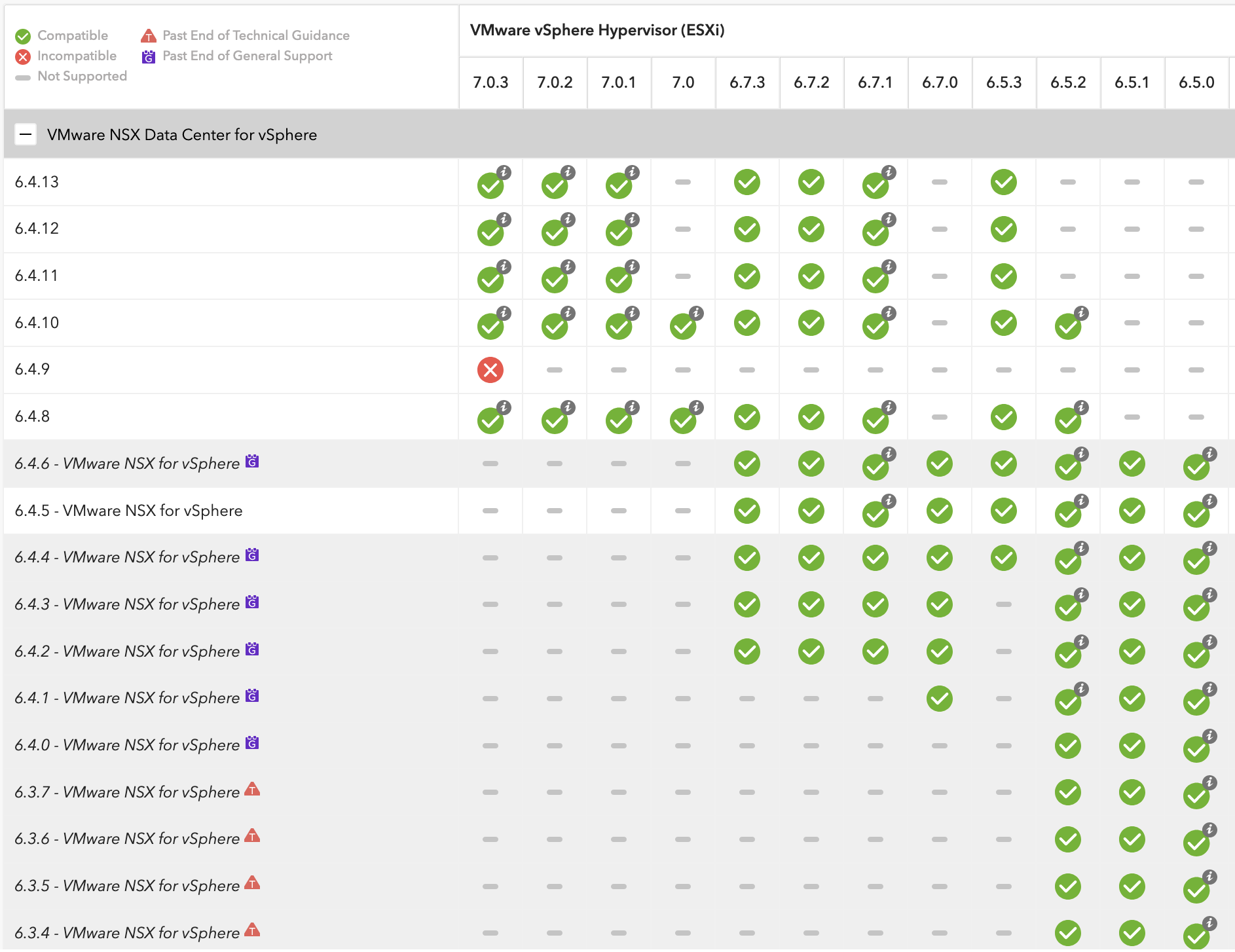Click the compatible icon for NSX 6.3.6 on ESXi 6.5.0
Screen dimensions: 1235x952
[1197, 842]
